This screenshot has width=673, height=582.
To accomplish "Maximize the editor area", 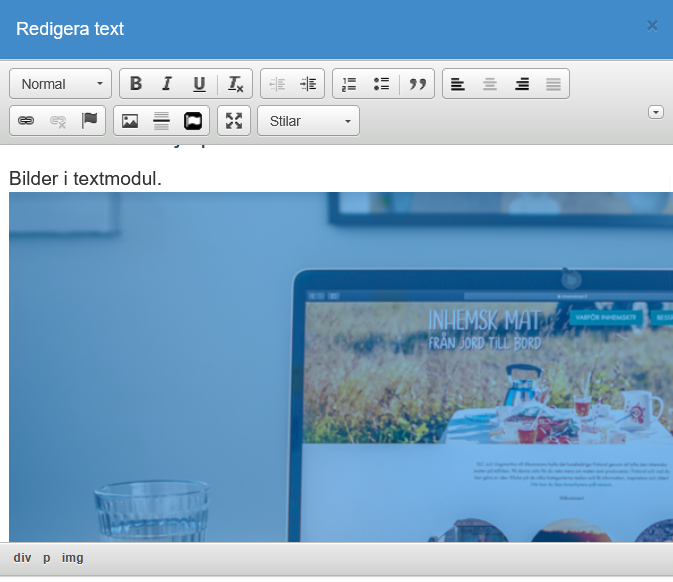I will click(234, 121).
